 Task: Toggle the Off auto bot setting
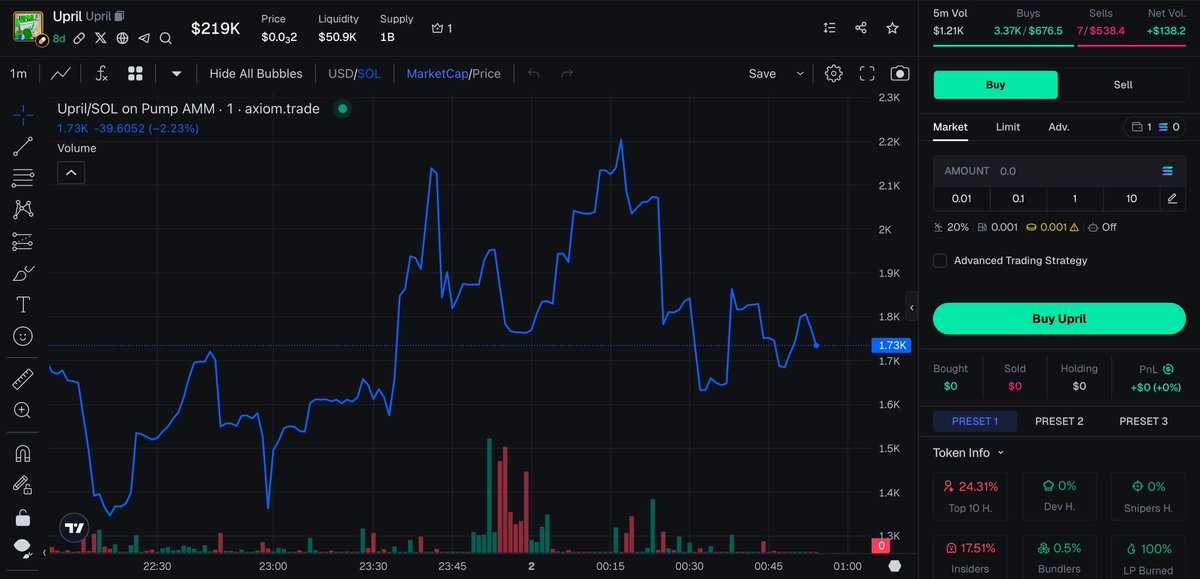(1102, 227)
